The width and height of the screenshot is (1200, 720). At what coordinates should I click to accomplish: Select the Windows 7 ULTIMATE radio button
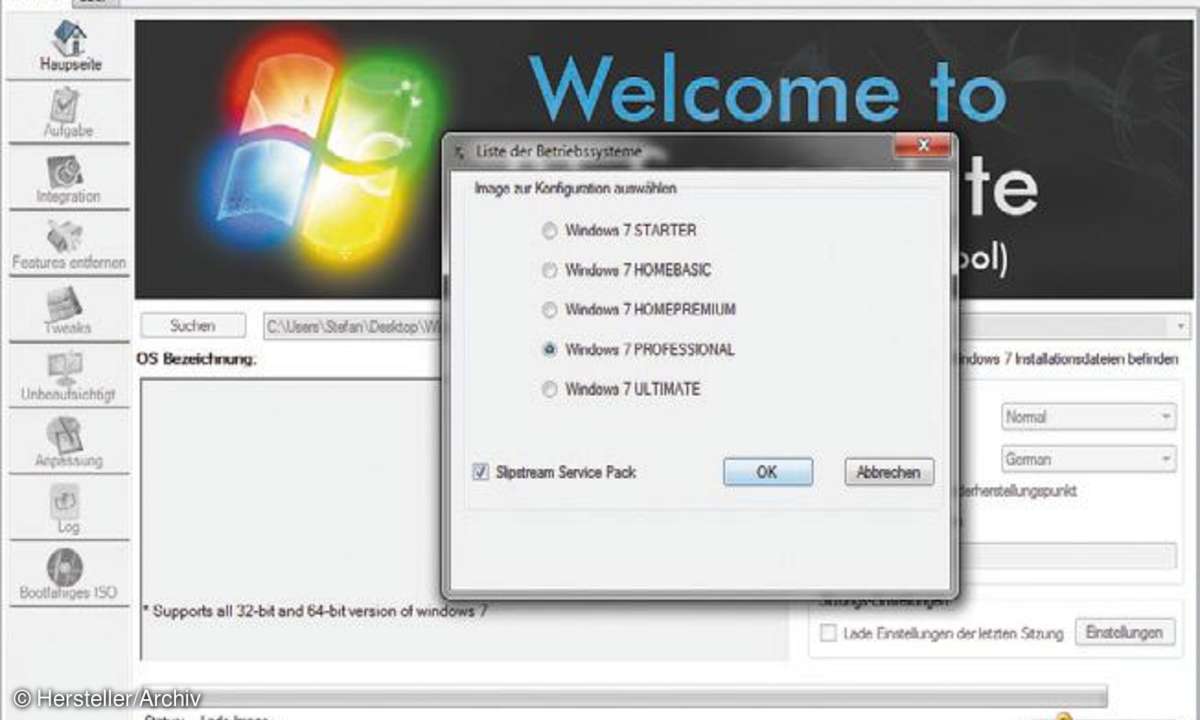coord(549,390)
